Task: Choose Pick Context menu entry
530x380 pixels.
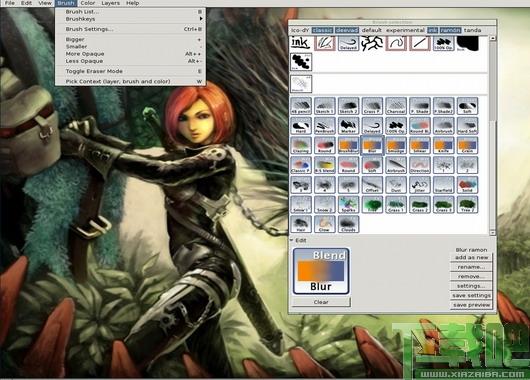Action: 130,81
